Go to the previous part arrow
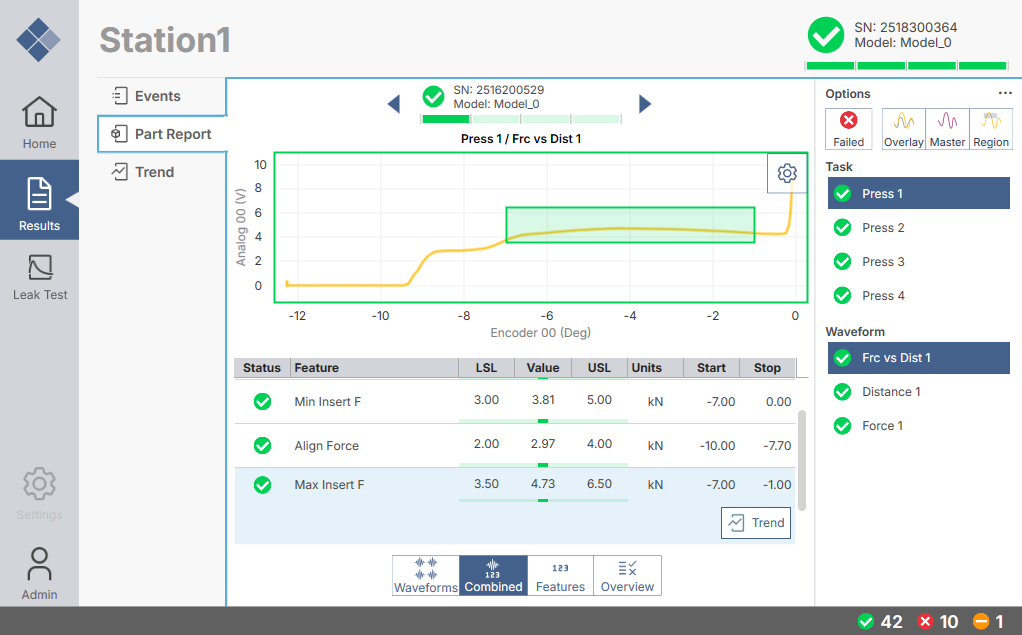Image resolution: width=1022 pixels, height=635 pixels. [x=394, y=104]
